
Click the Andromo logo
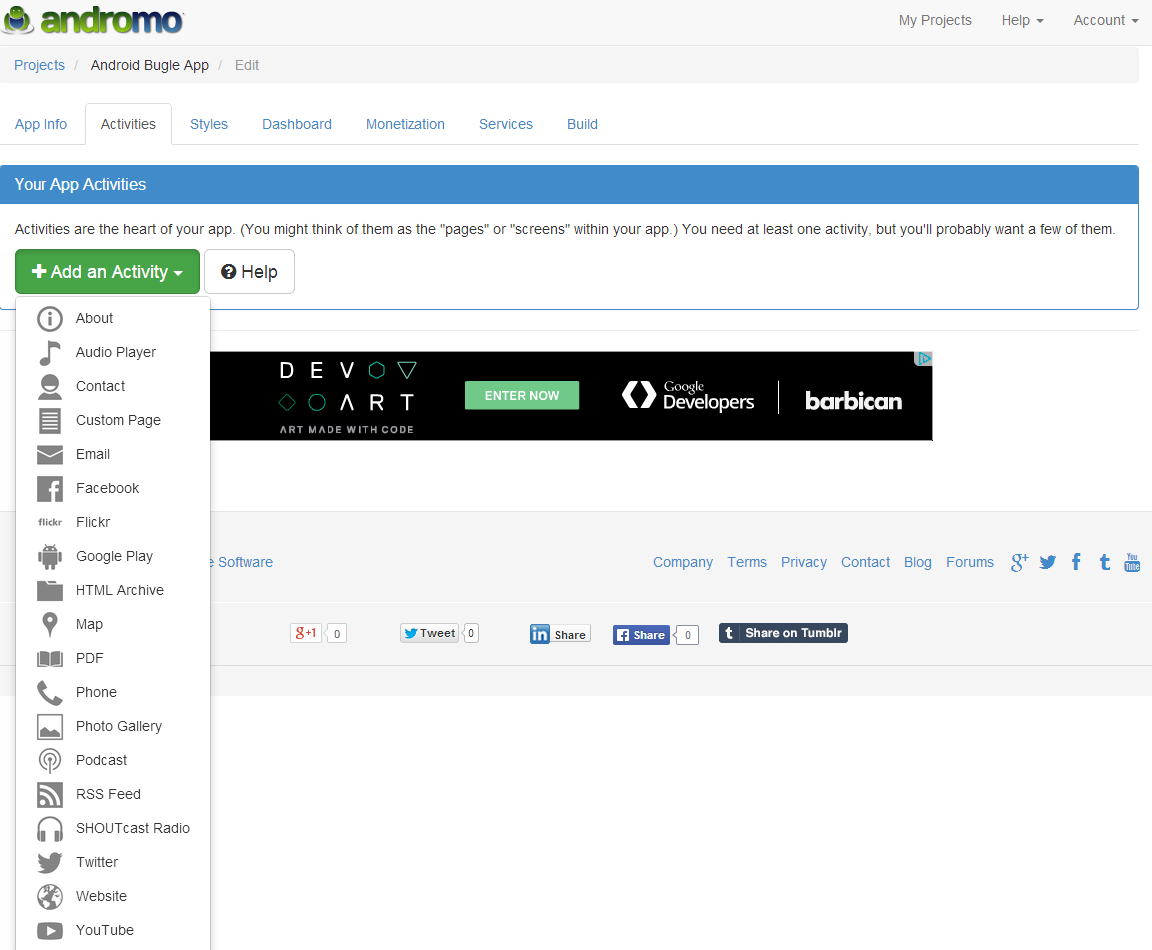pyautogui.click(x=93, y=20)
